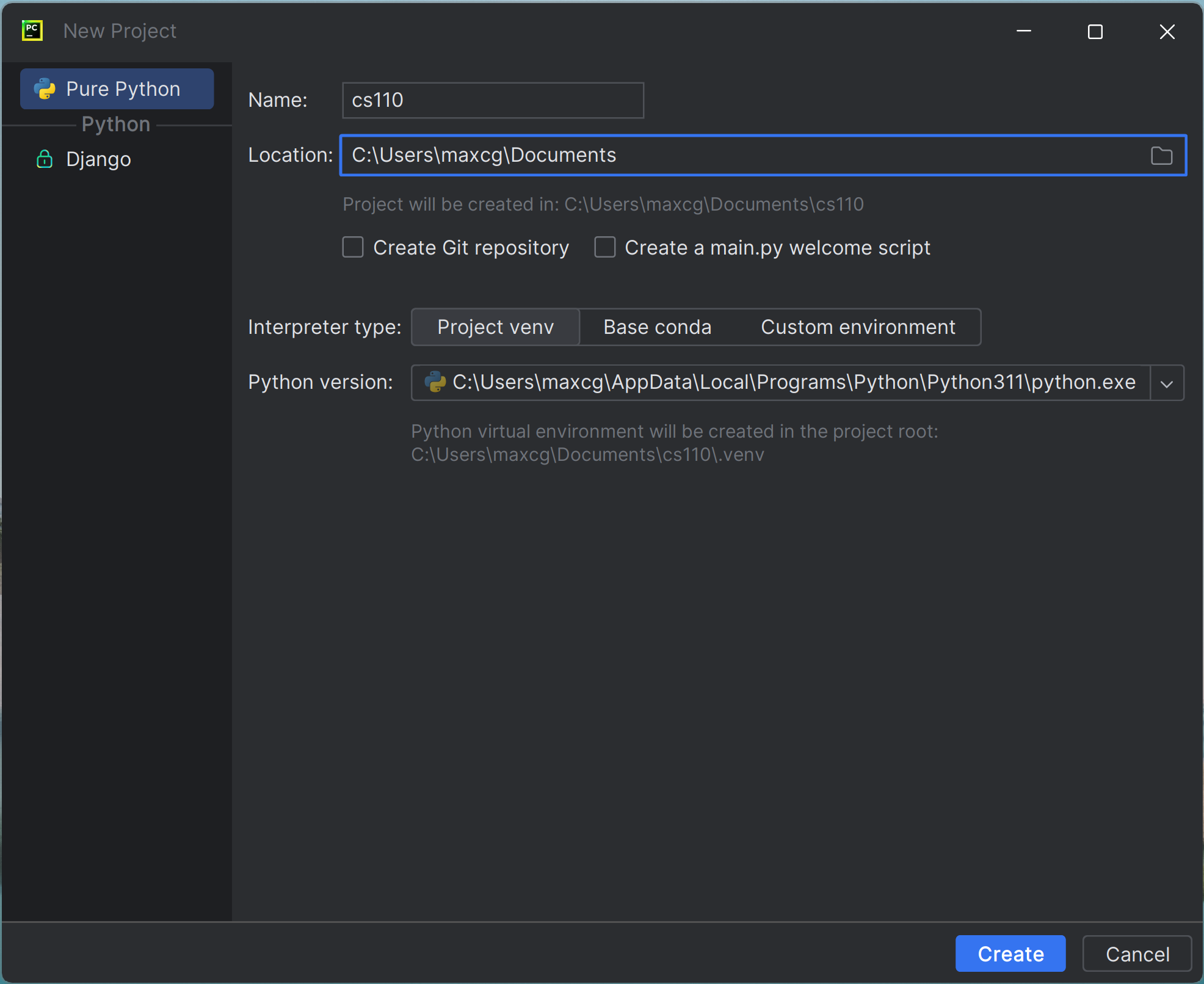Select the Project venv interpreter type
The image size is (1204, 984).
point(495,327)
